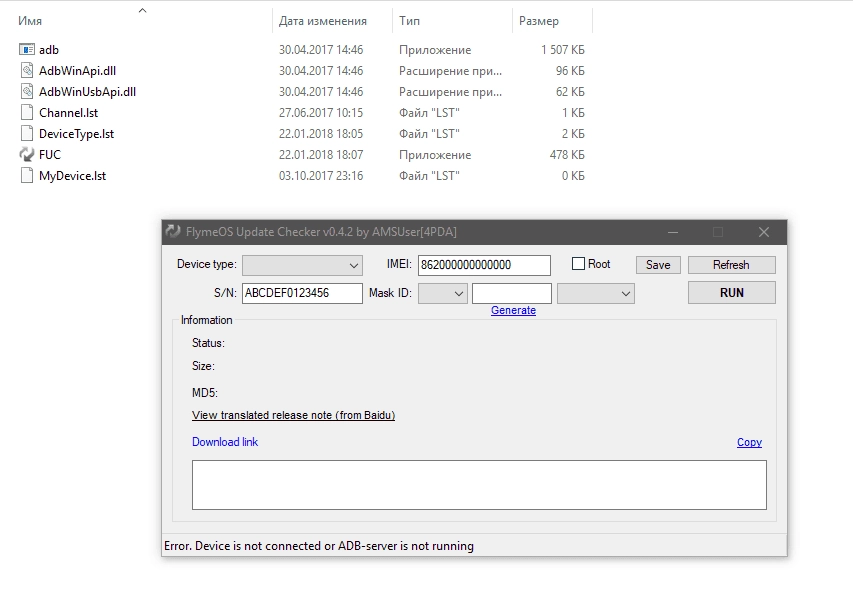Click the Generate link

pyautogui.click(x=513, y=310)
